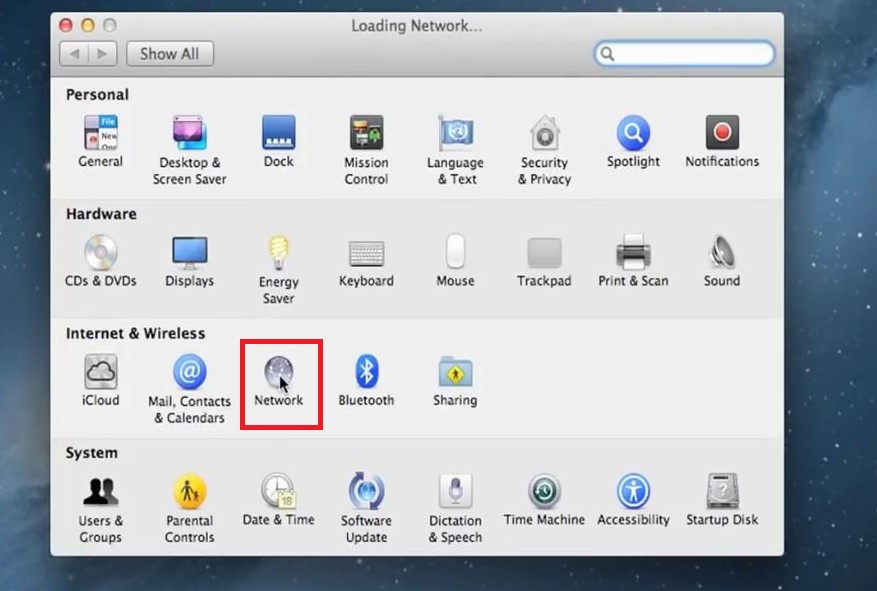Image resolution: width=877 pixels, height=591 pixels.
Task: Focus the preferences search field
Action: (684, 54)
